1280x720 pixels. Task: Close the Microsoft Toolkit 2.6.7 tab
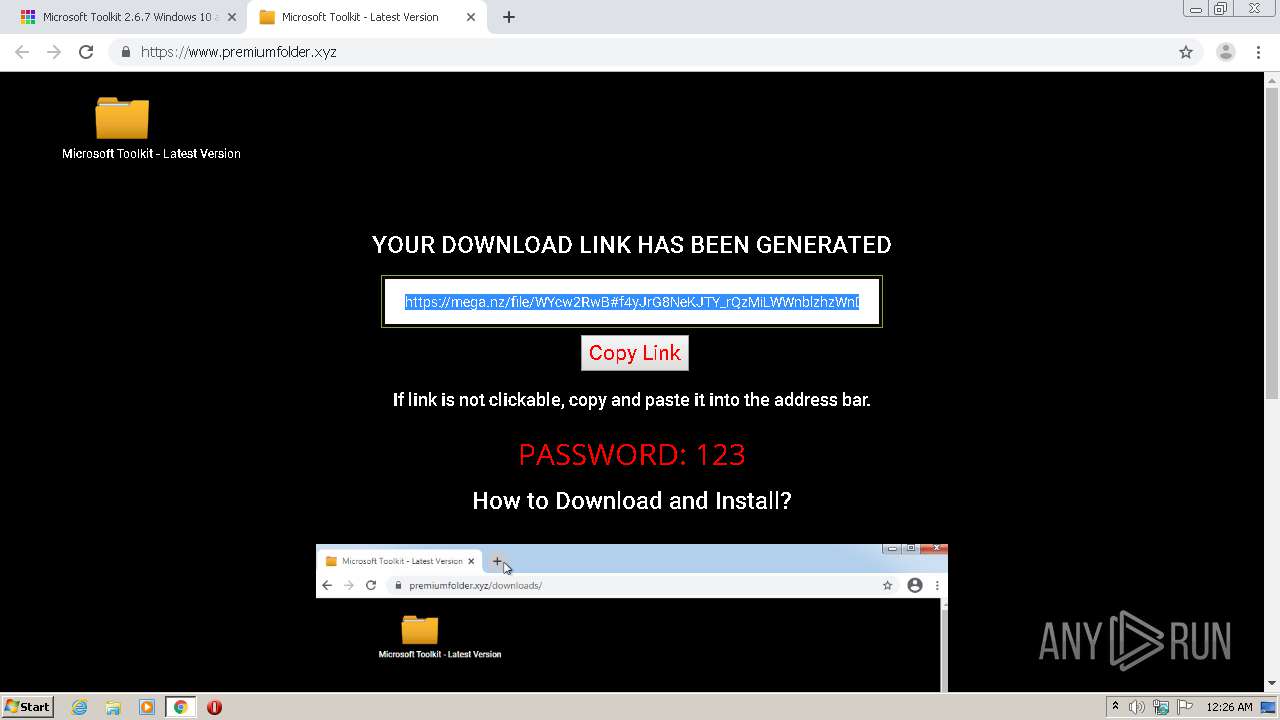click(232, 17)
